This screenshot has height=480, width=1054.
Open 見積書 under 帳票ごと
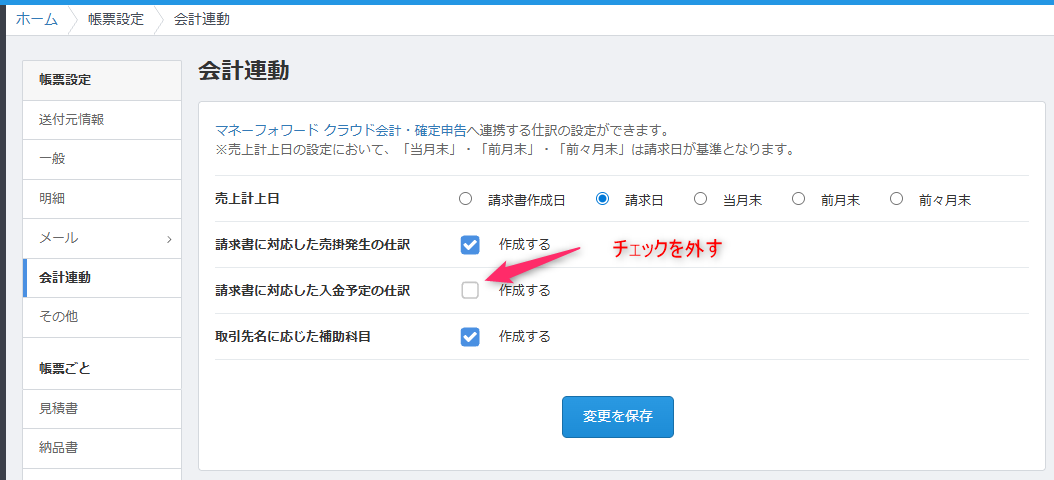(x=58, y=408)
